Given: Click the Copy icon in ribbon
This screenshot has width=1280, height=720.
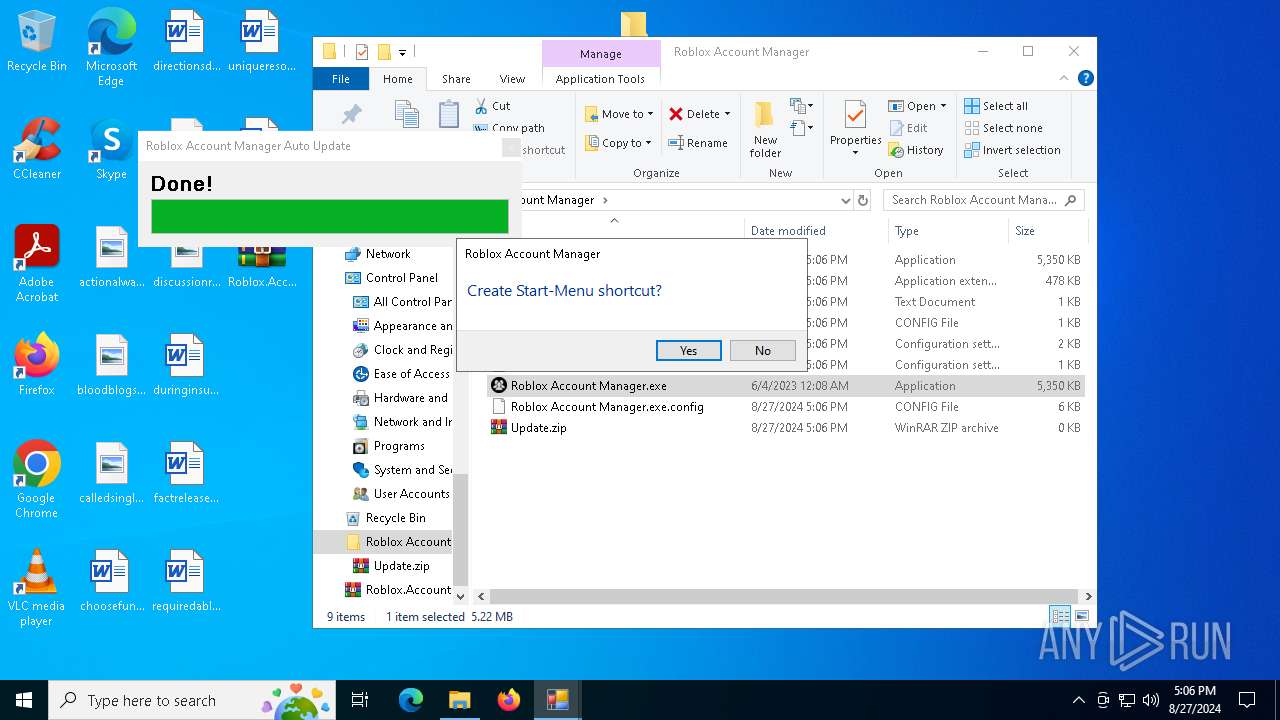Looking at the screenshot, I should 406,113.
